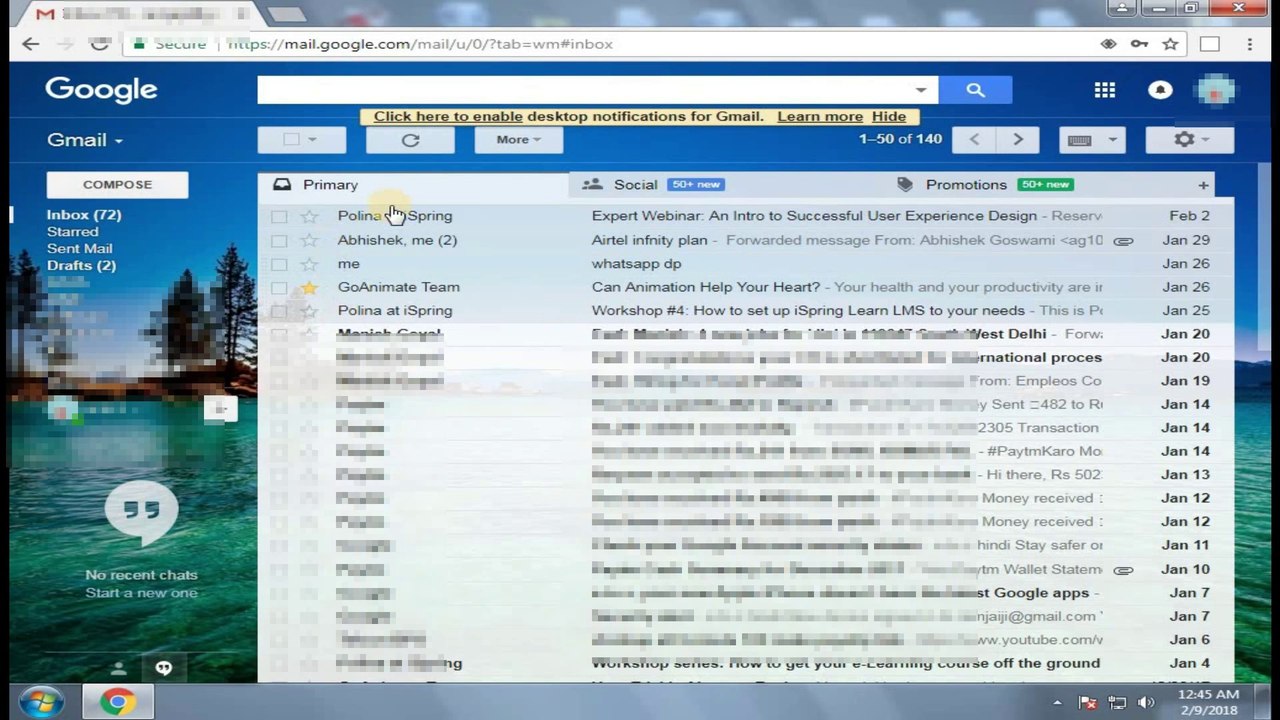This screenshot has height=720, width=1280.
Task: Click the Start a new one chat link
Action: pyautogui.click(x=141, y=593)
